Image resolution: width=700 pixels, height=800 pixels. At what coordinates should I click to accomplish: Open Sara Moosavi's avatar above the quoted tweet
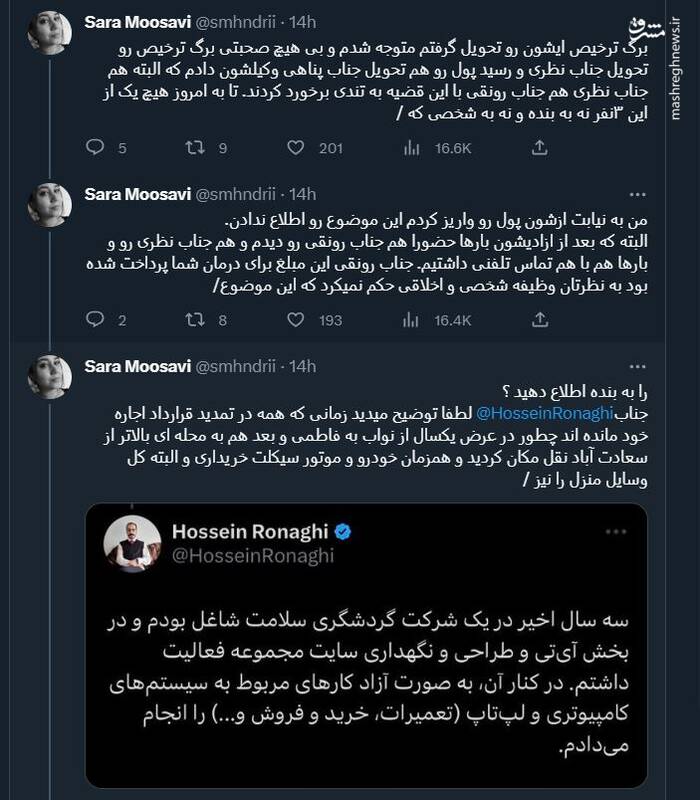[x=48, y=375]
